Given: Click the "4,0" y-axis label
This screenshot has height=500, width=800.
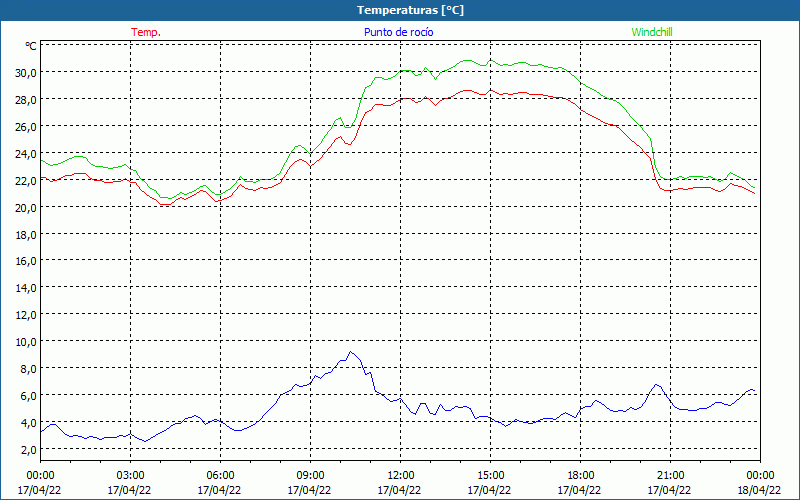Looking at the screenshot, I should click(x=28, y=423).
